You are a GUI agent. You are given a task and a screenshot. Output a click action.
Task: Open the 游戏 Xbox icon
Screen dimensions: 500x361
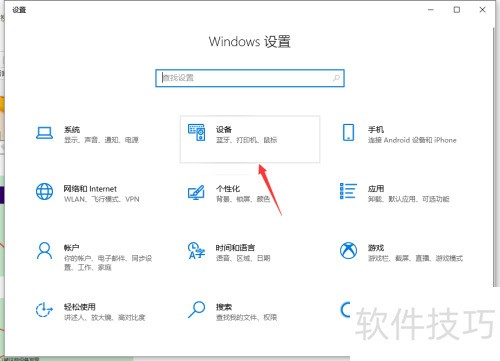348,250
